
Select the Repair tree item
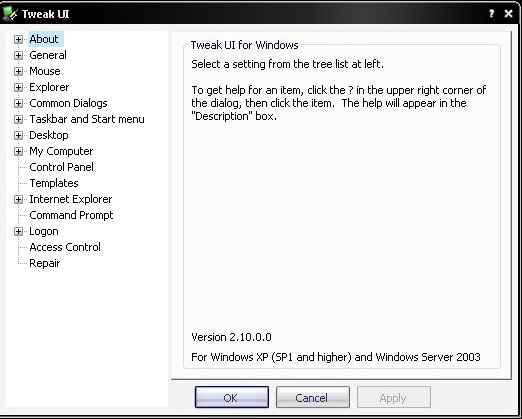pos(44,263)
